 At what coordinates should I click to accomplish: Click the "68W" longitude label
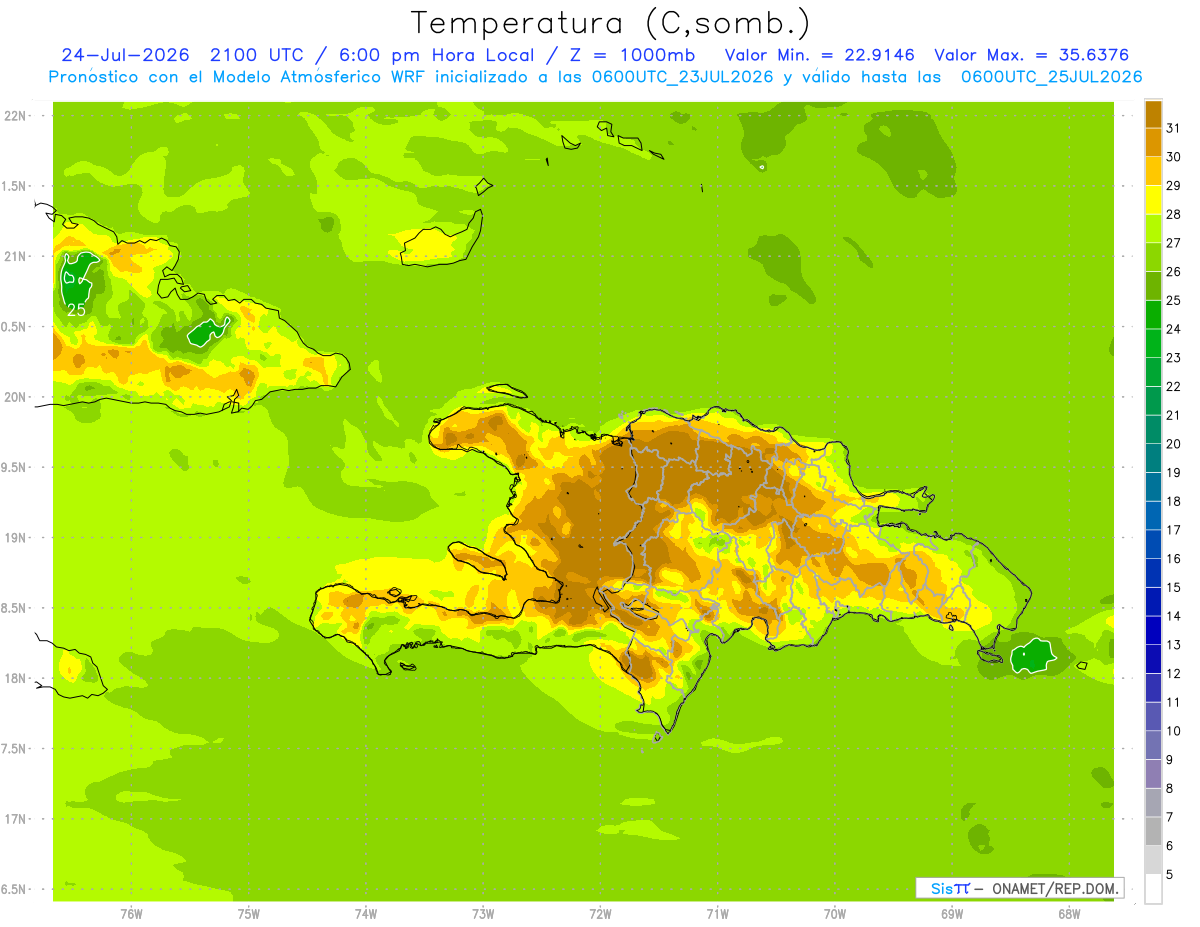coord(1069,914)
